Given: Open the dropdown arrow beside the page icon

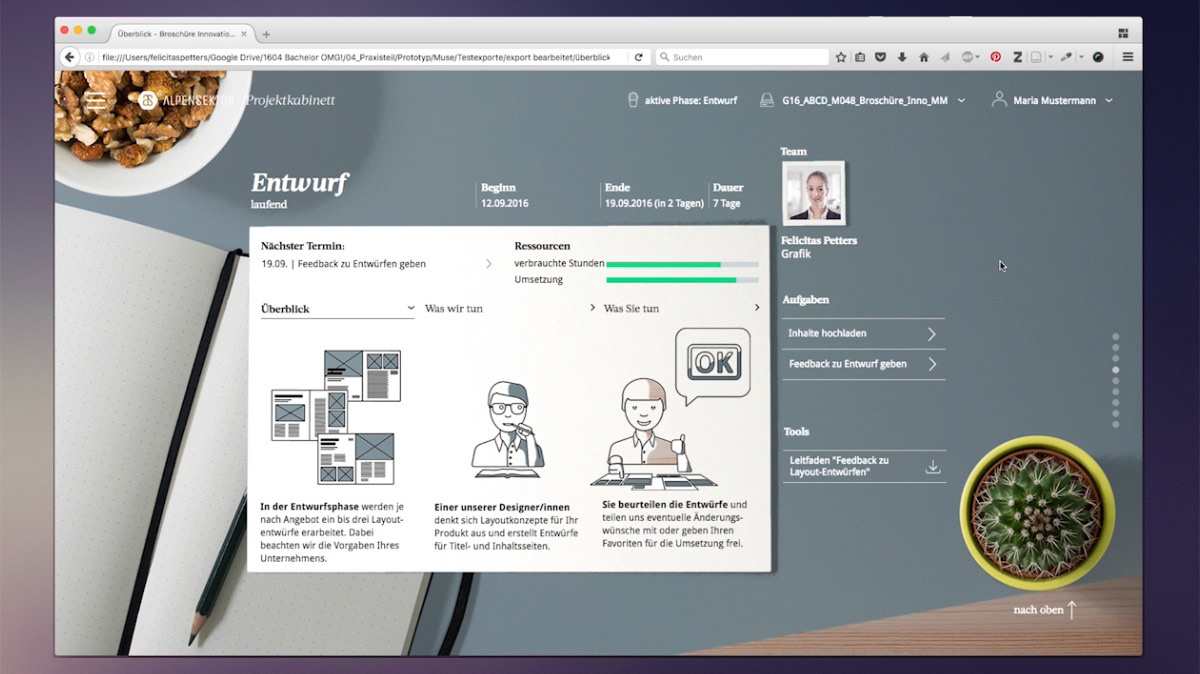Looking at the screenshot, I should [1050, 57].
